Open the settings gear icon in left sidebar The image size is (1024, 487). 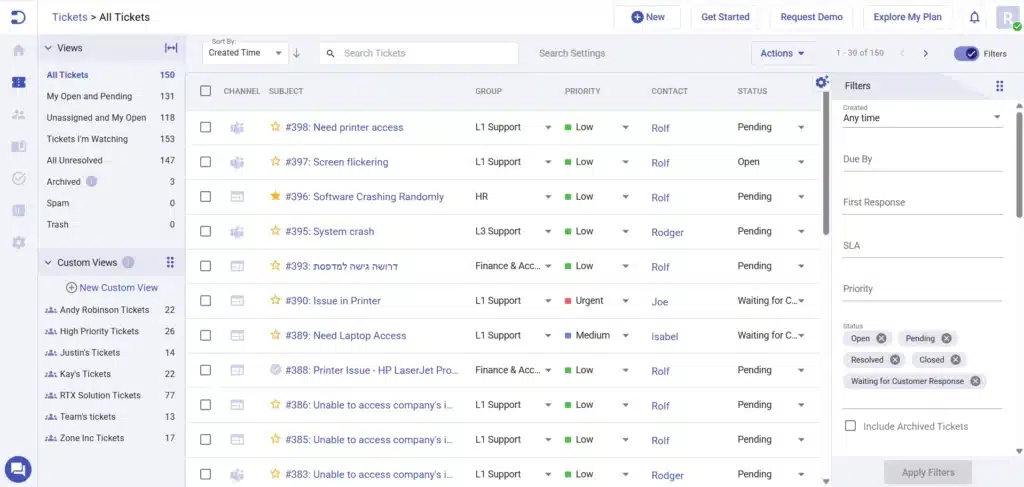(x=19, y=242)
